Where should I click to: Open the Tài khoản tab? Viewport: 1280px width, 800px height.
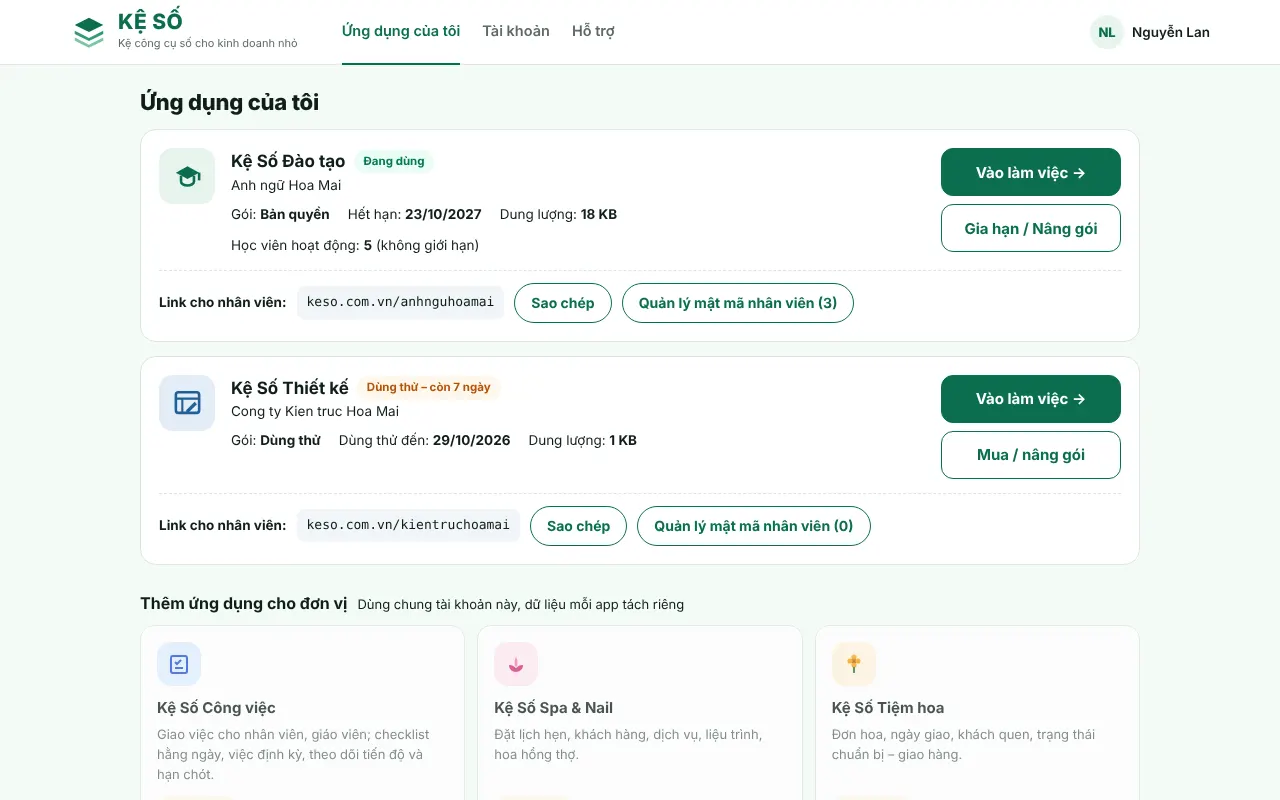coord(516,31)
